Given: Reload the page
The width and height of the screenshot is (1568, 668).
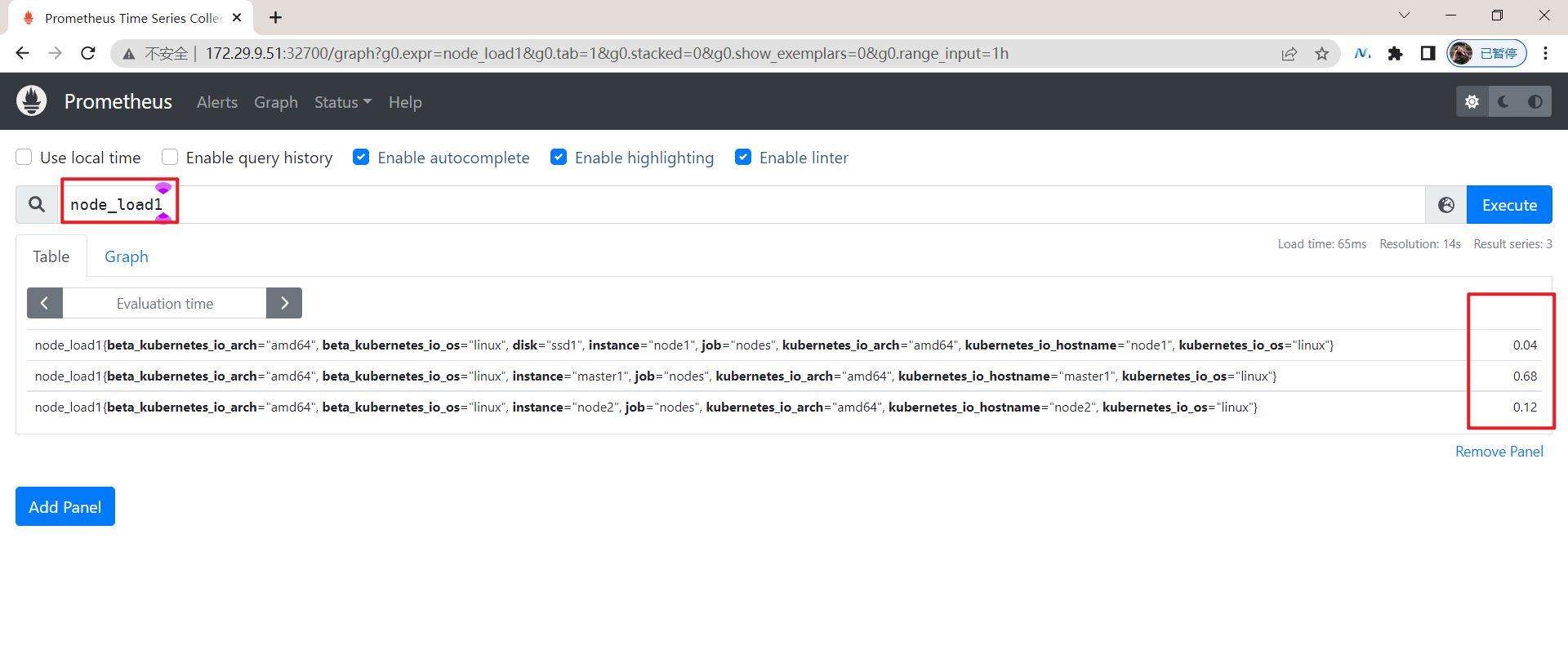Looking at the screenshot, I should [x=88, y=53].
